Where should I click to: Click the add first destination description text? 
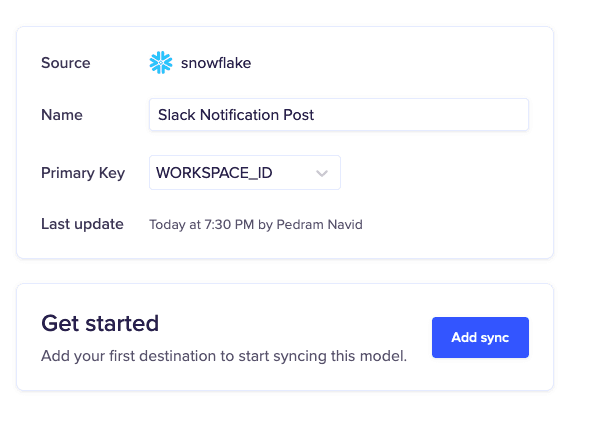tap(224, 355)
